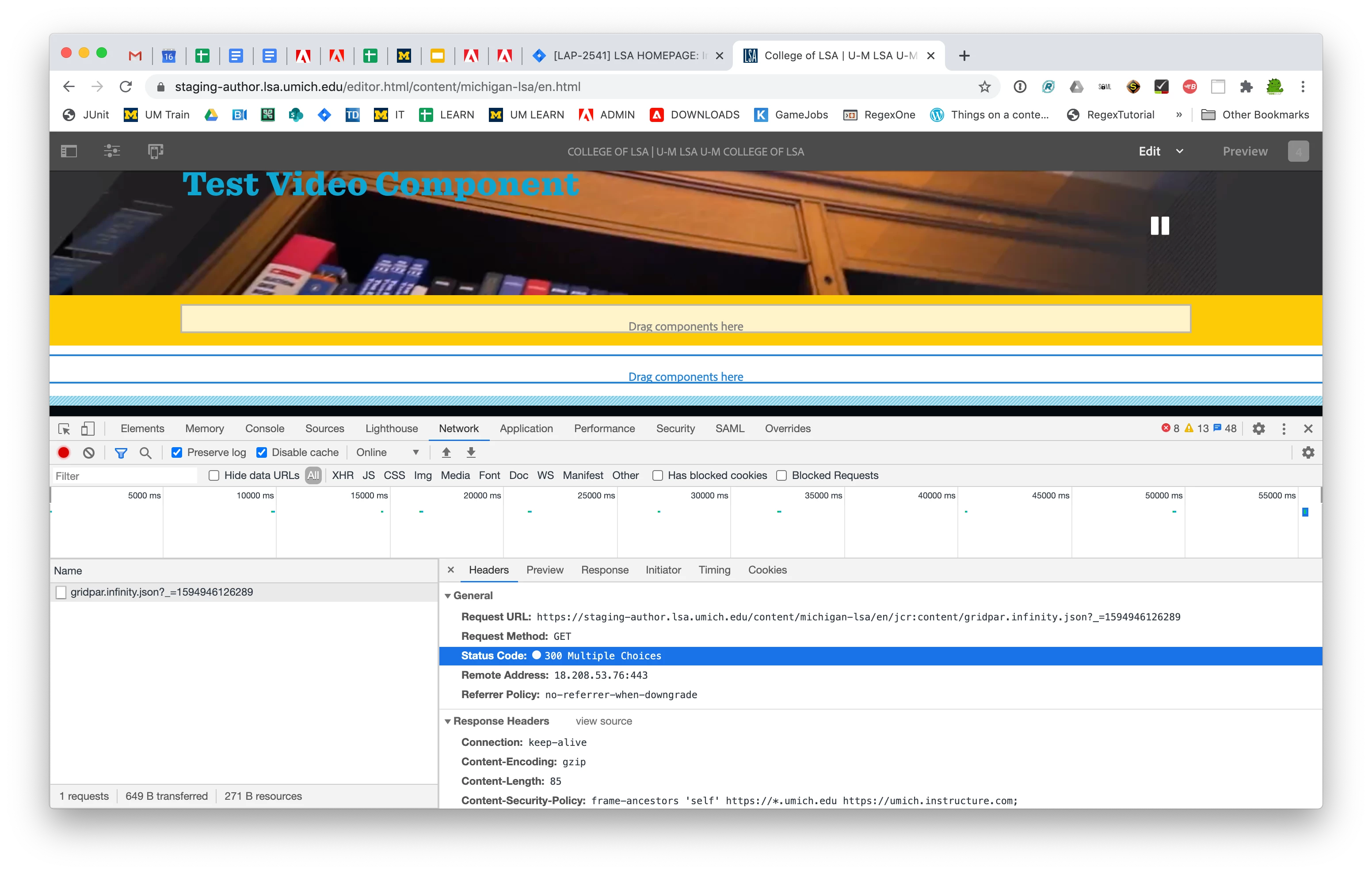Open AEM side panel toggle icon
1372x874 pixels.
point(69,151)
